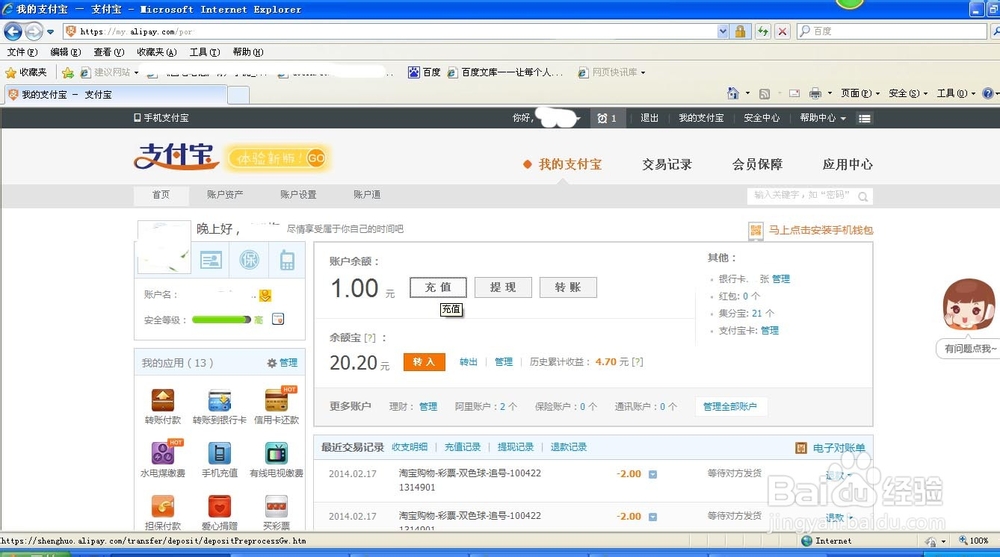Expand second transaction -2.00 detail arrow
The image size is (1000, 557).
click(x=652, y=517)
